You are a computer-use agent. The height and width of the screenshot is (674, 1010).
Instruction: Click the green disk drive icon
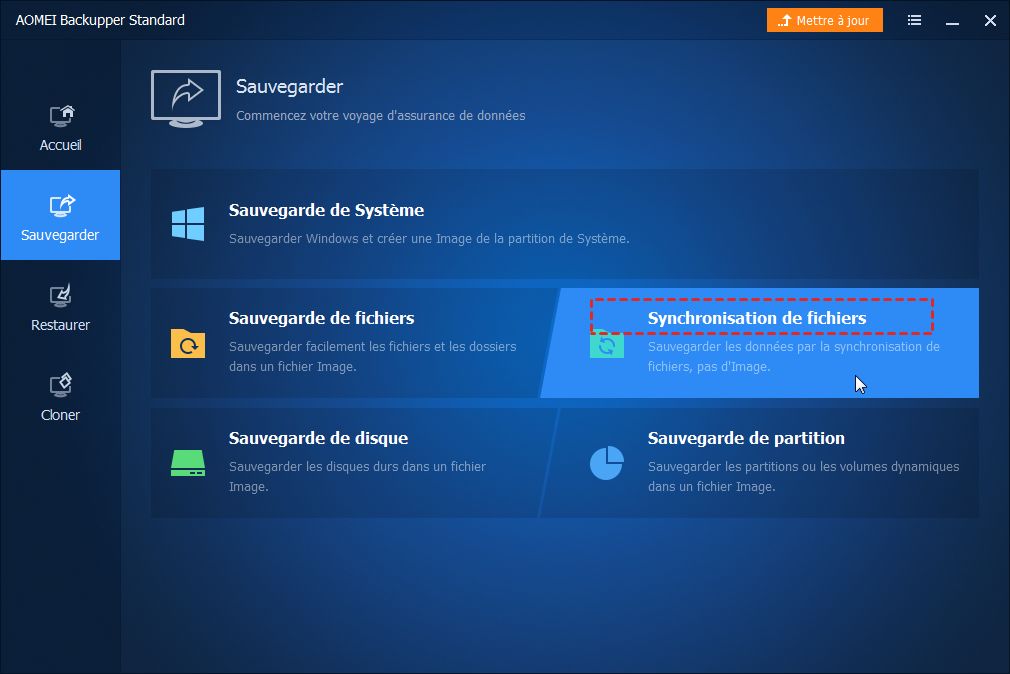[x=188, y=463]
